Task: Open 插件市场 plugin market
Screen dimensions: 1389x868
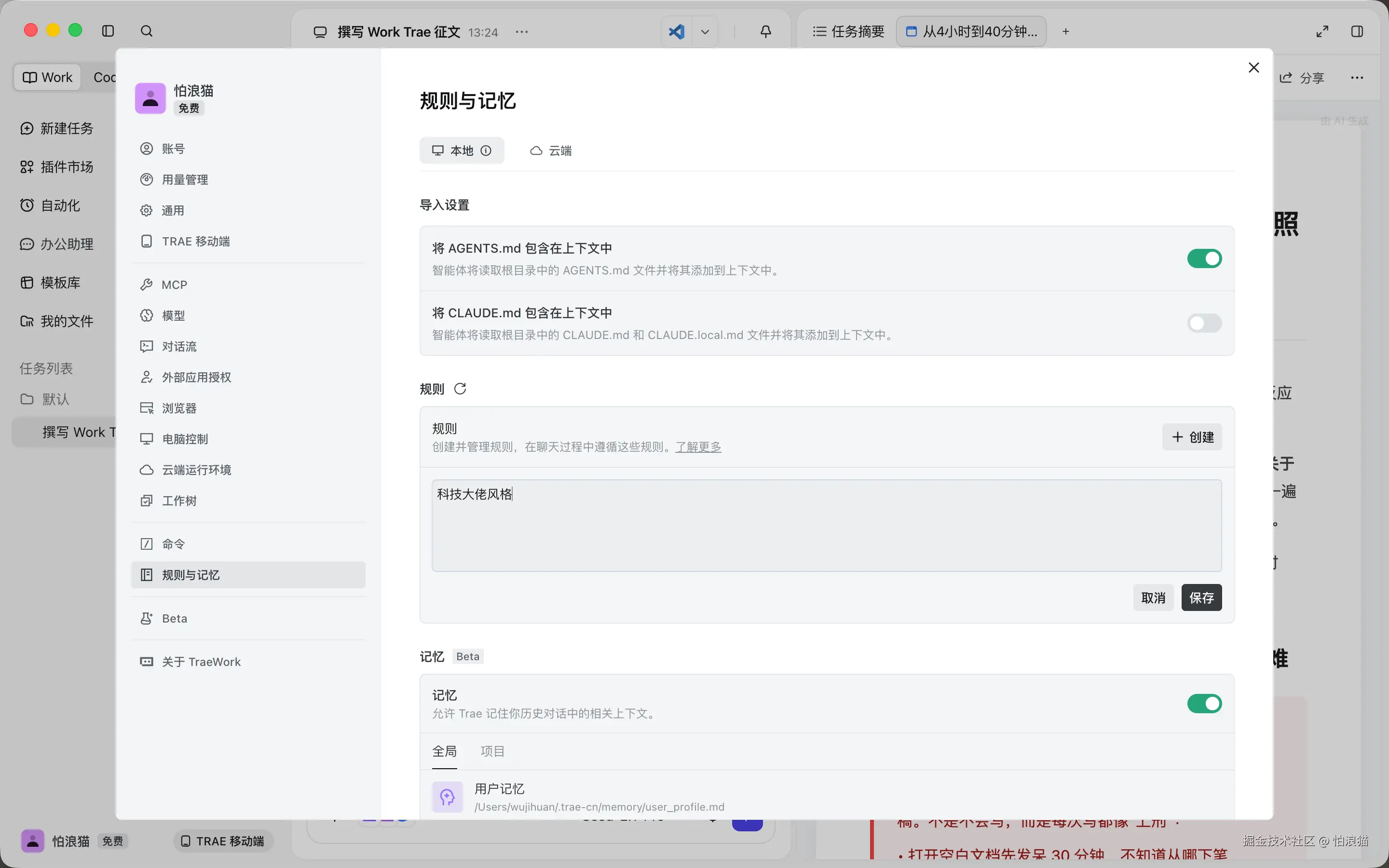Action: coord(57,167)
